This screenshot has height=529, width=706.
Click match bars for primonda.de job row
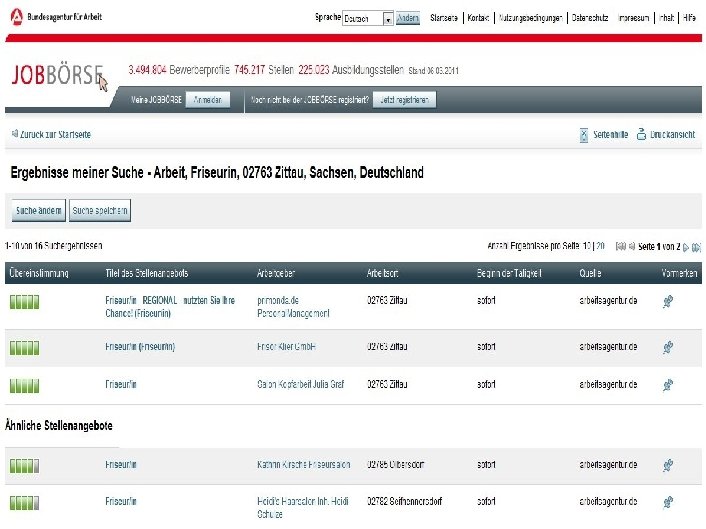point(24,302)
